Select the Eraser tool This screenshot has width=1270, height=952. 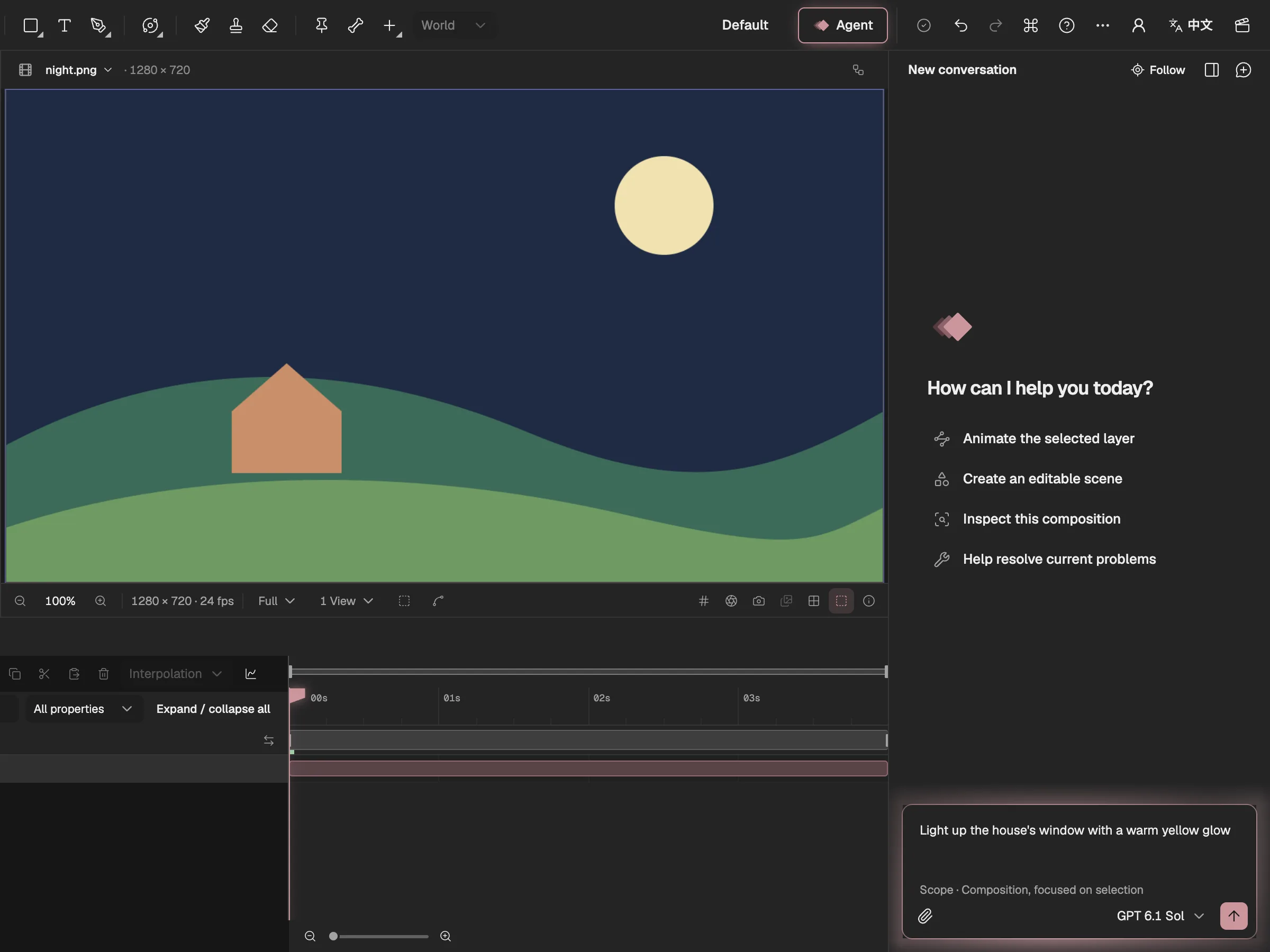(270, 25)
